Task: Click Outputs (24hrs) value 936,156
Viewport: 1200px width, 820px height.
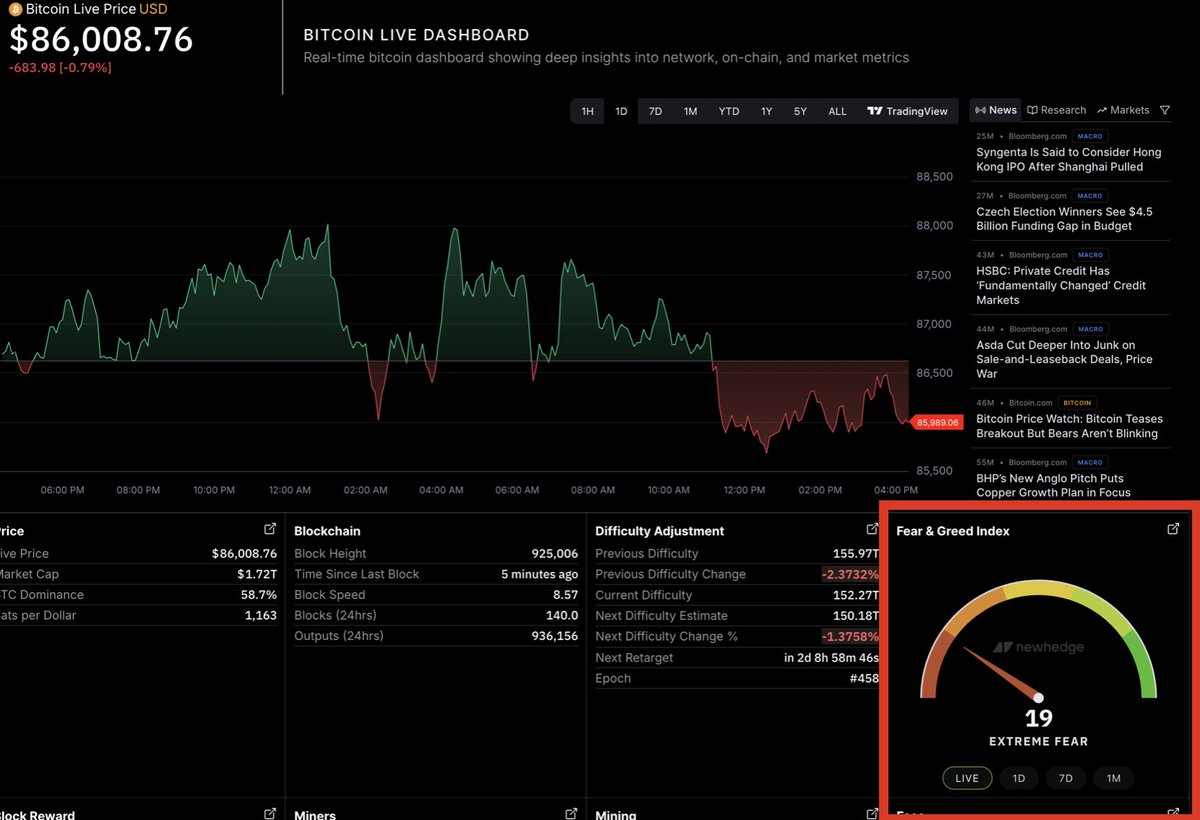Action: [554, 636]
